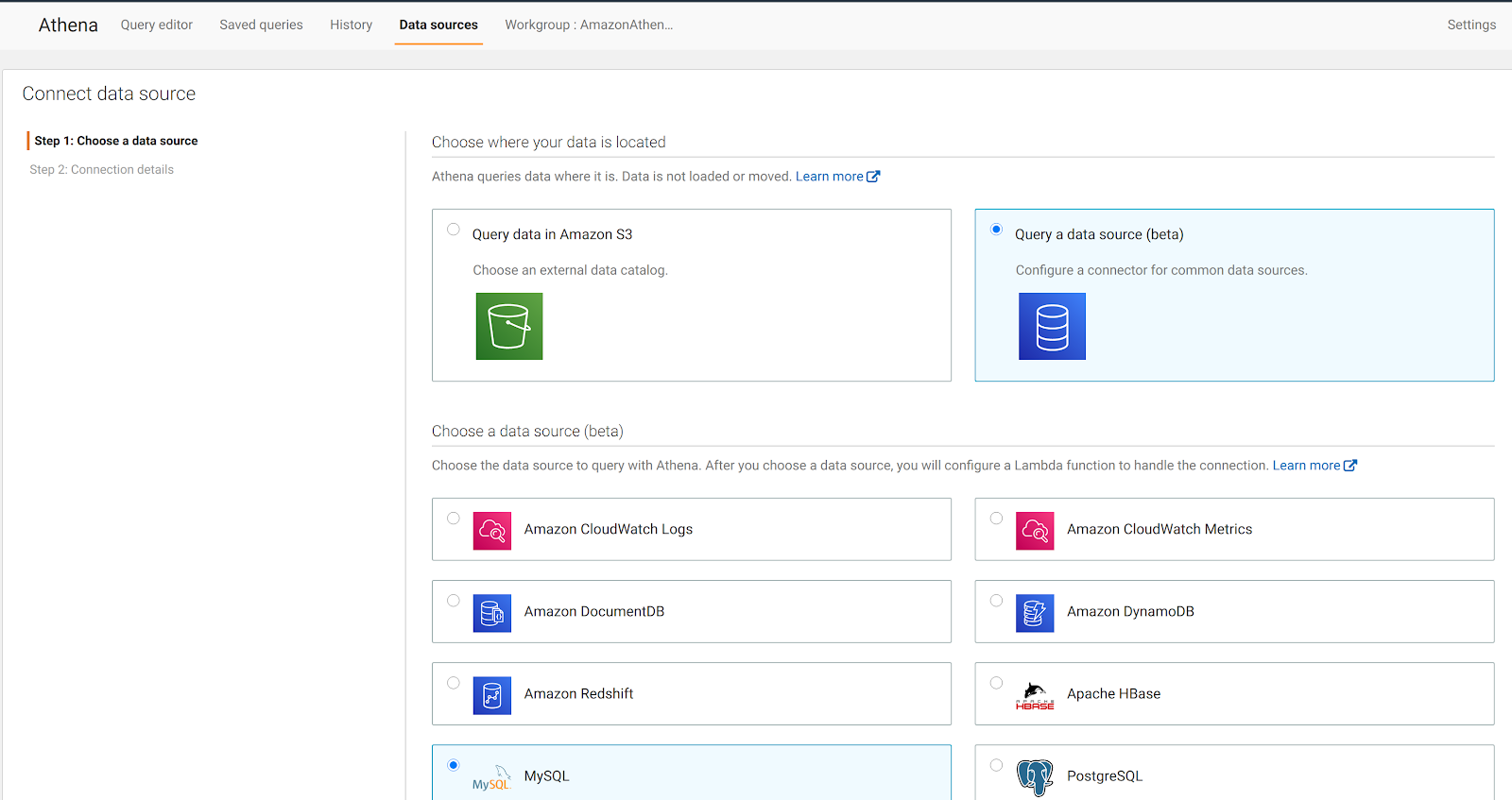The height and width of the screenshot is (800, 1512).
Task: Click 'Choose where your data is located' heading
Action: tap(549, 143)
